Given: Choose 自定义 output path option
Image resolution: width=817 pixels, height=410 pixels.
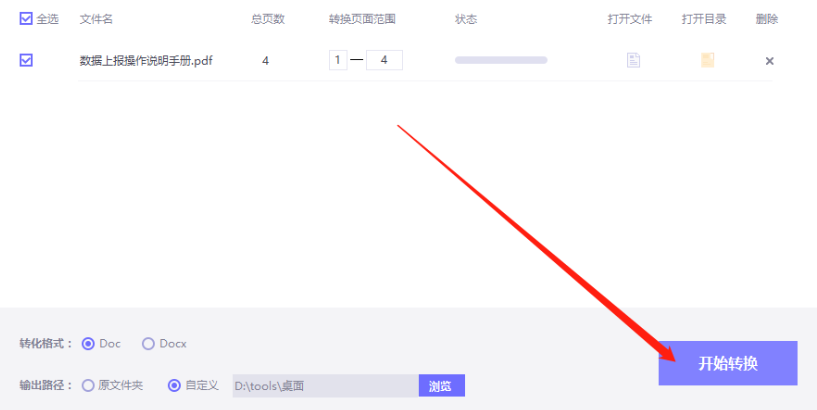Looking at the screenshot, I should click(x=174, y=386).
